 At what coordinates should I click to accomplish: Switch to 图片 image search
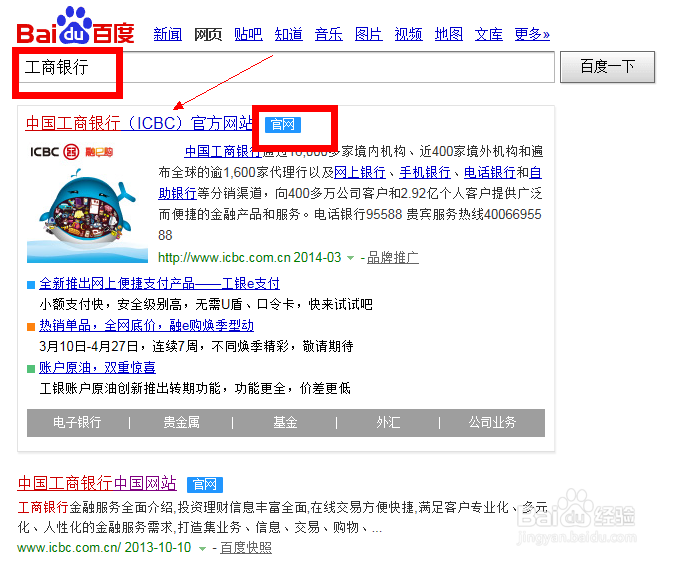[x=368, y=34]
